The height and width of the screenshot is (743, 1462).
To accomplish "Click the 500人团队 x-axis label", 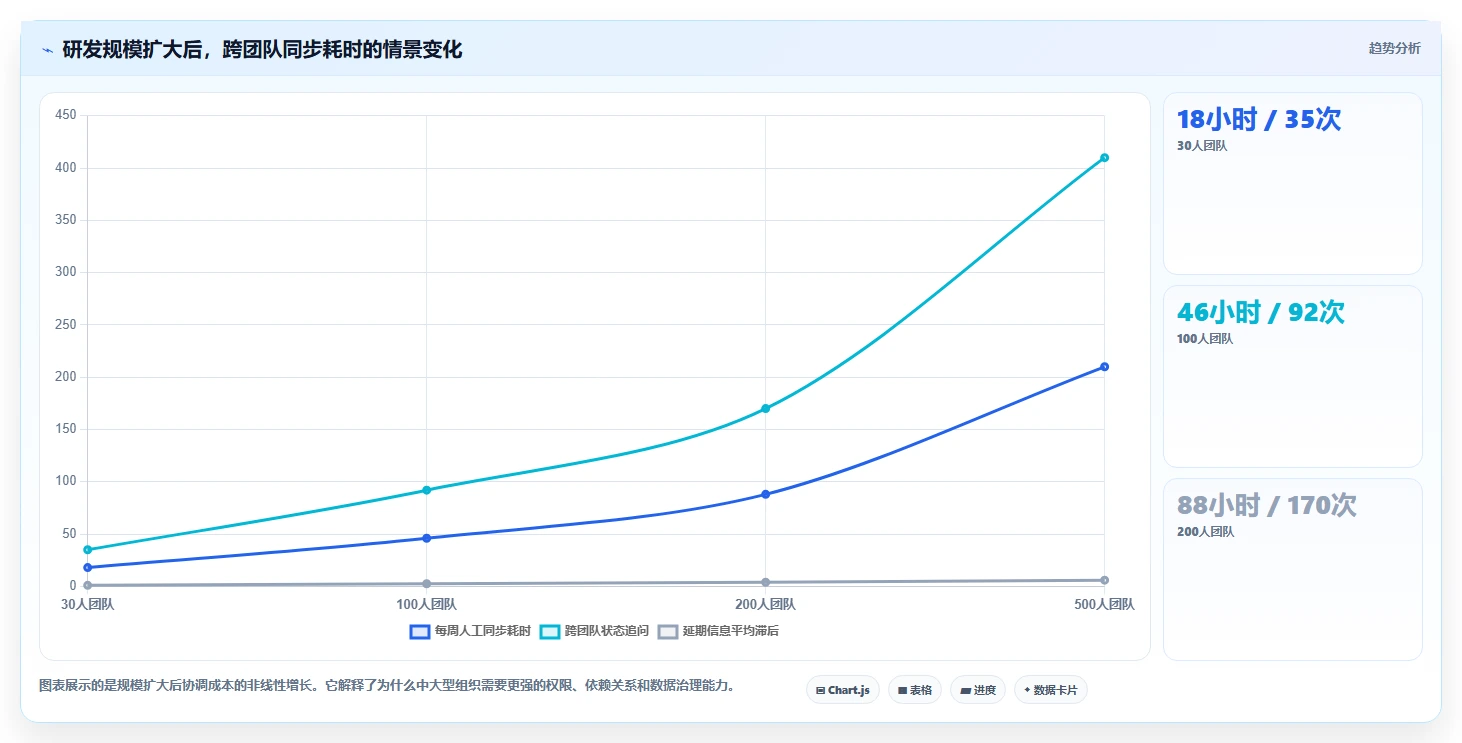I will (x=1104, y=604).
